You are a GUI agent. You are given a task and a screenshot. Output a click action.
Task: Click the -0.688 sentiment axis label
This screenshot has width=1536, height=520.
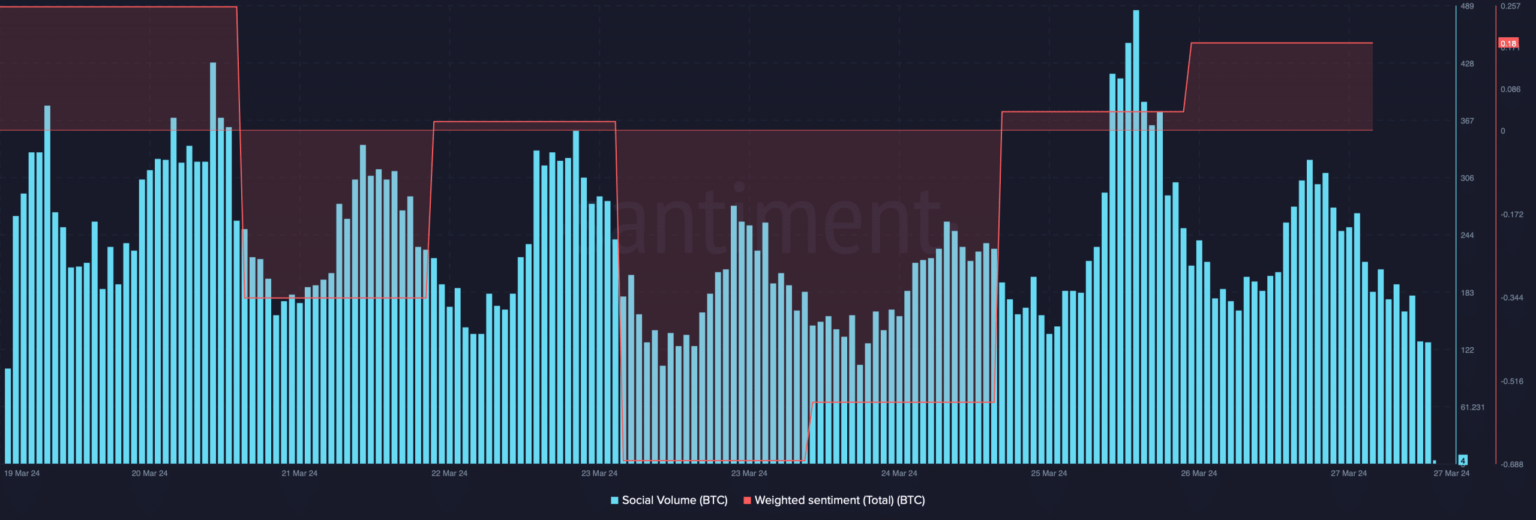(1511, 464)
